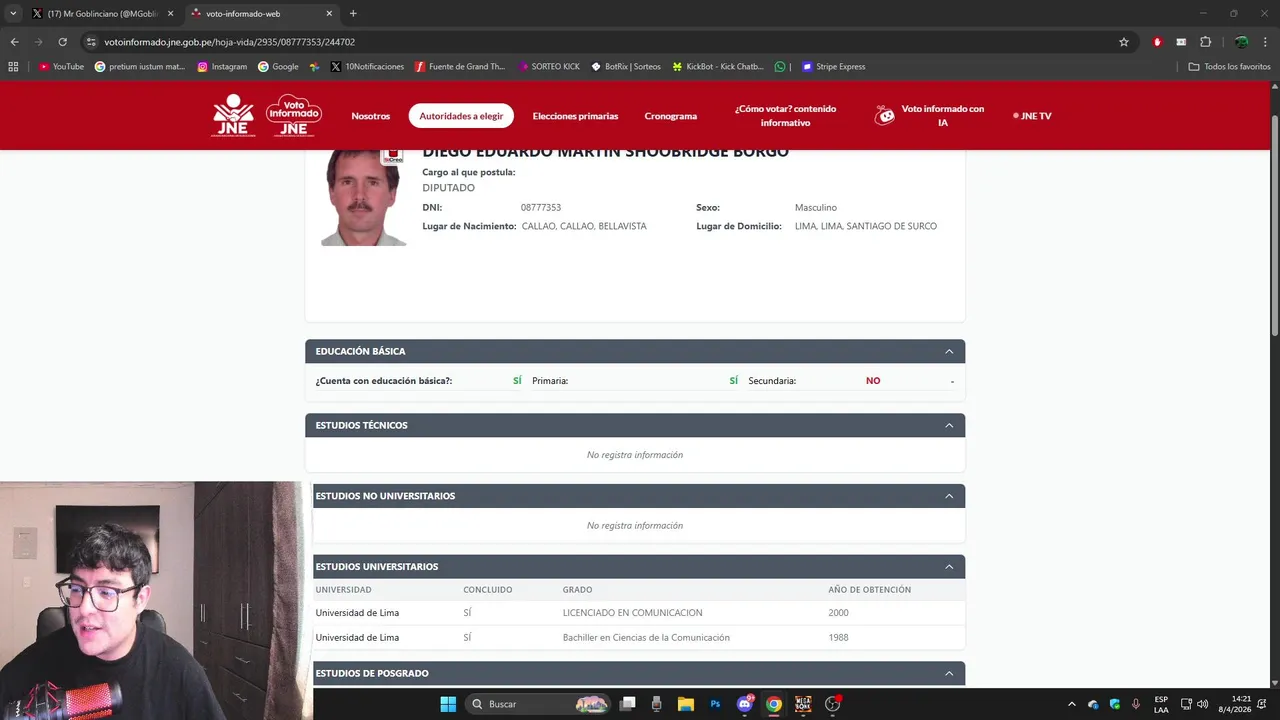Click the volume icon in system tray
The height and width of the screenshot is (720, 1280).
click(1202, 704)
